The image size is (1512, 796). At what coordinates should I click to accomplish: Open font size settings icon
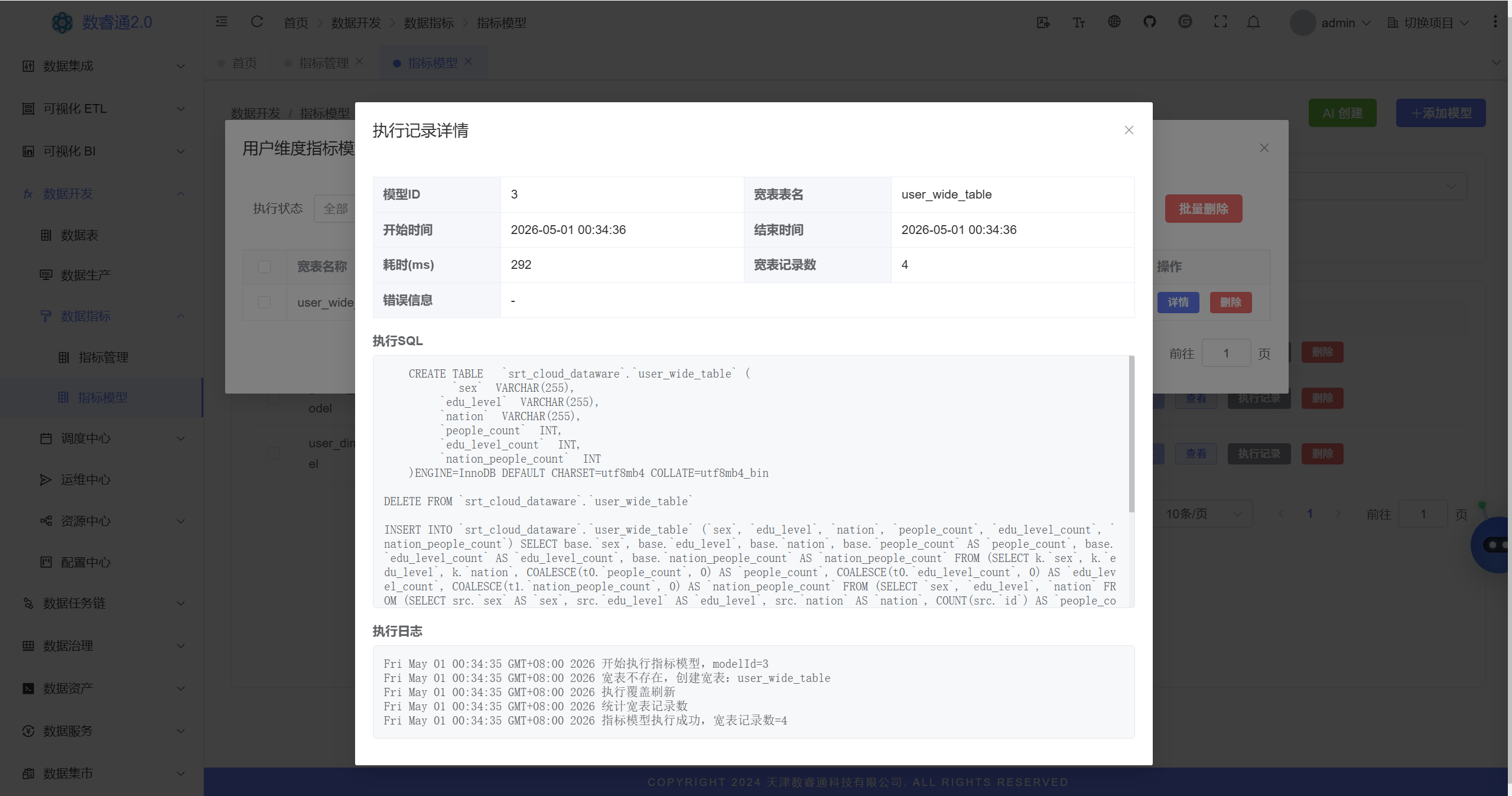(1079, 22)
